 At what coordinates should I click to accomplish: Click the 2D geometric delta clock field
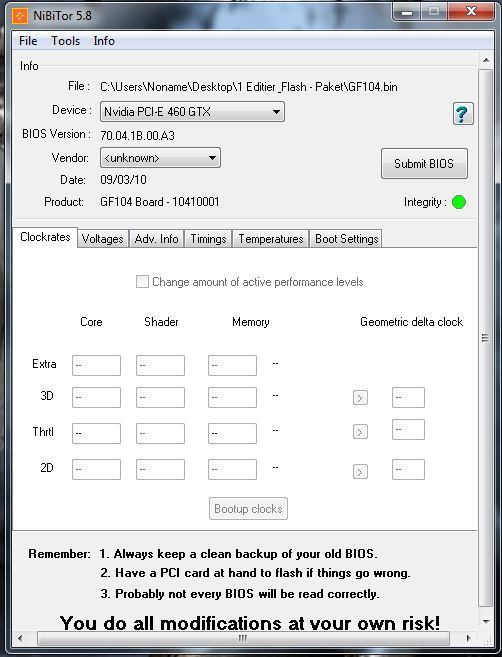point(408,469)
